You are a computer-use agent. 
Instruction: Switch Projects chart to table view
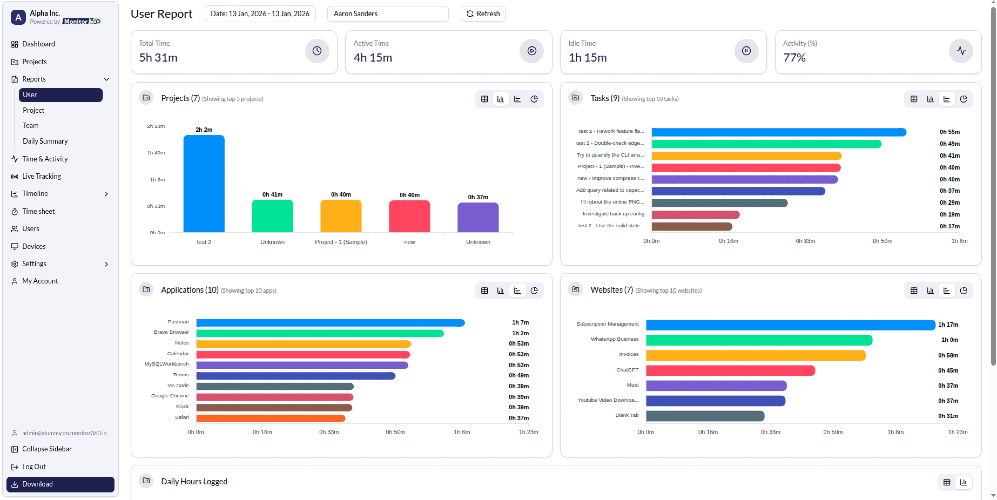(484, 99)
